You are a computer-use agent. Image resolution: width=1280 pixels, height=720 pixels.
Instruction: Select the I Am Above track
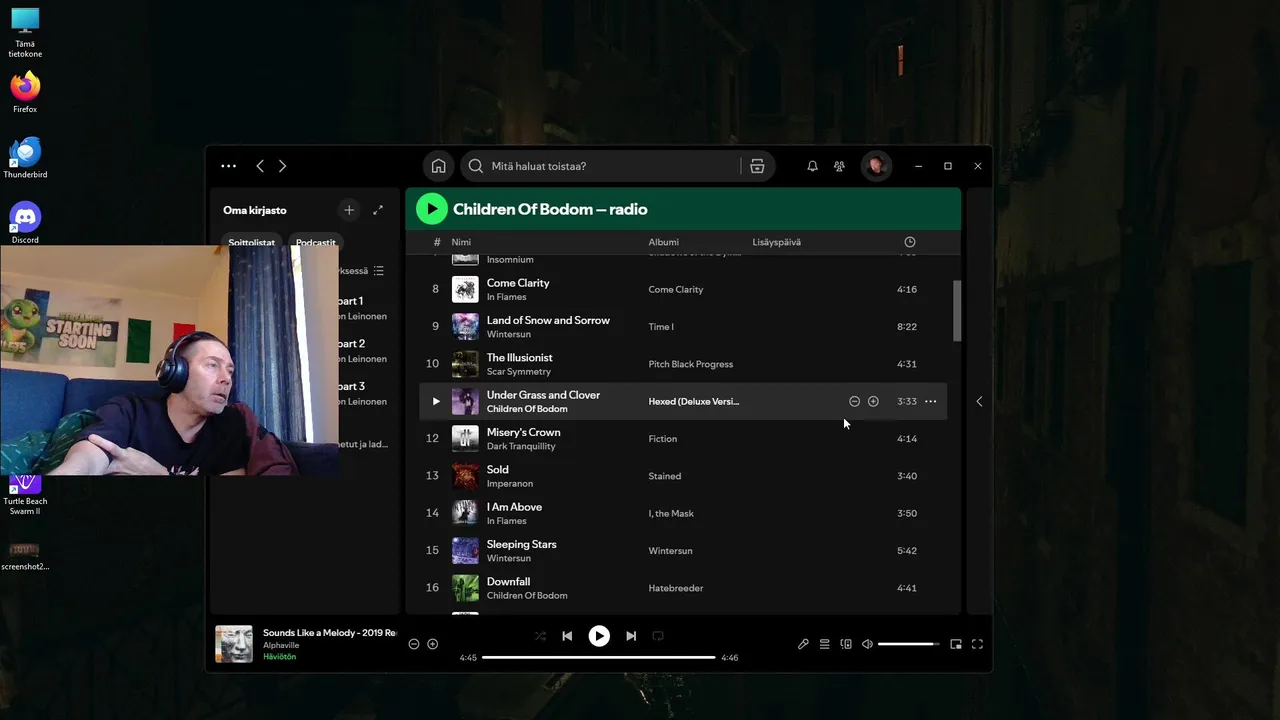click(514, 507)
